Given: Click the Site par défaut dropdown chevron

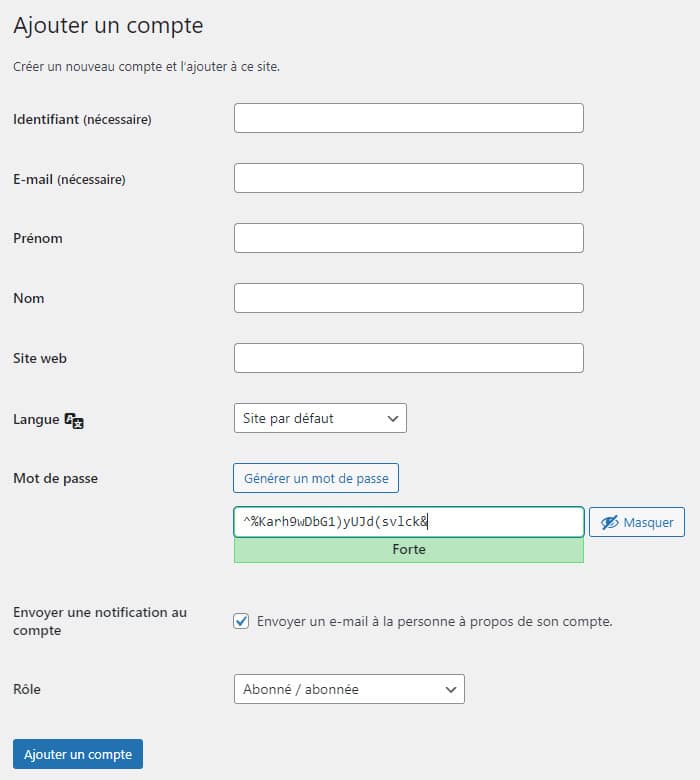Looking at the screenshot, I should tap(391, 418).
